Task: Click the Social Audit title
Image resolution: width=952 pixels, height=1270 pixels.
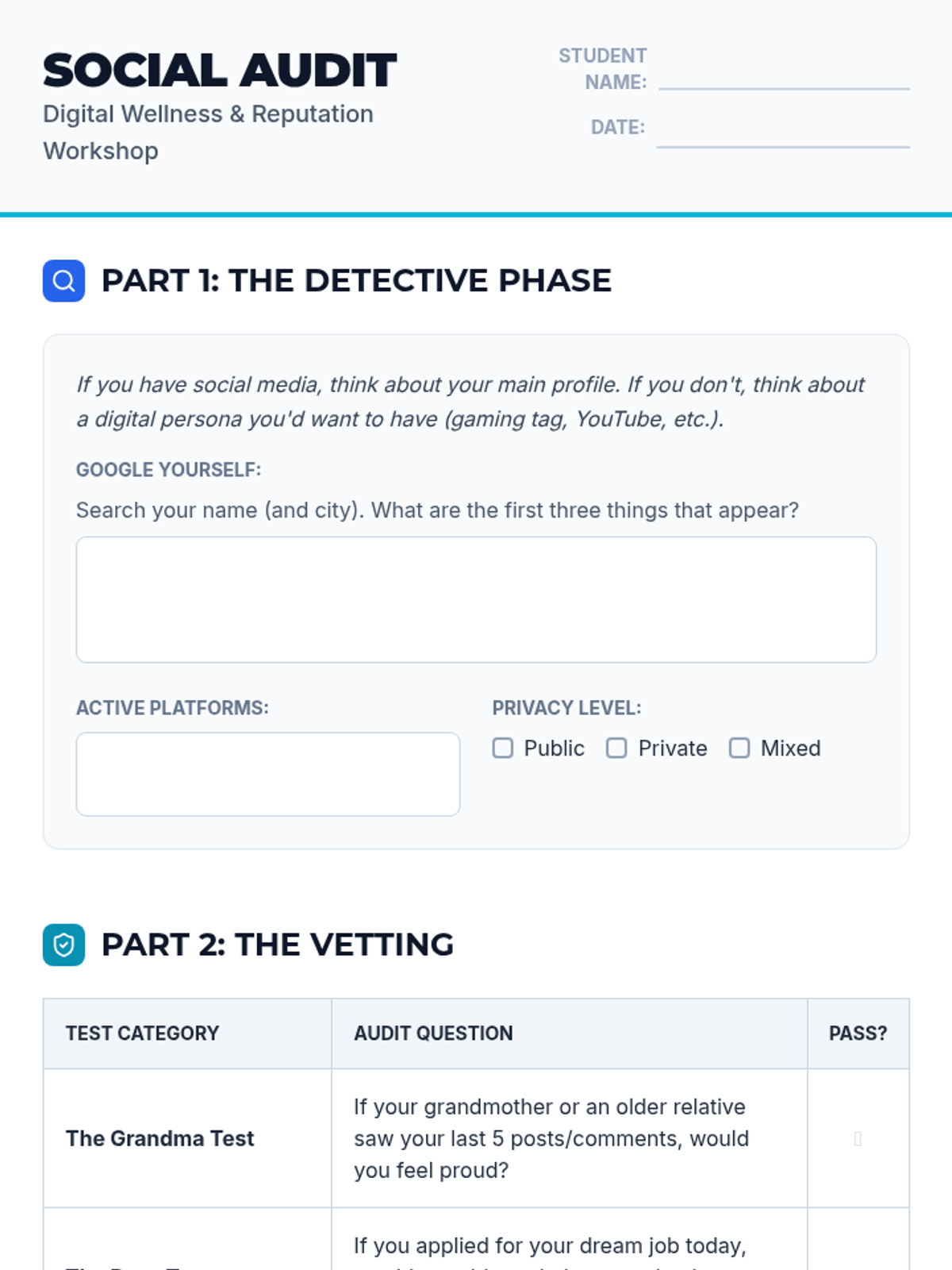Action: [220, 71]
